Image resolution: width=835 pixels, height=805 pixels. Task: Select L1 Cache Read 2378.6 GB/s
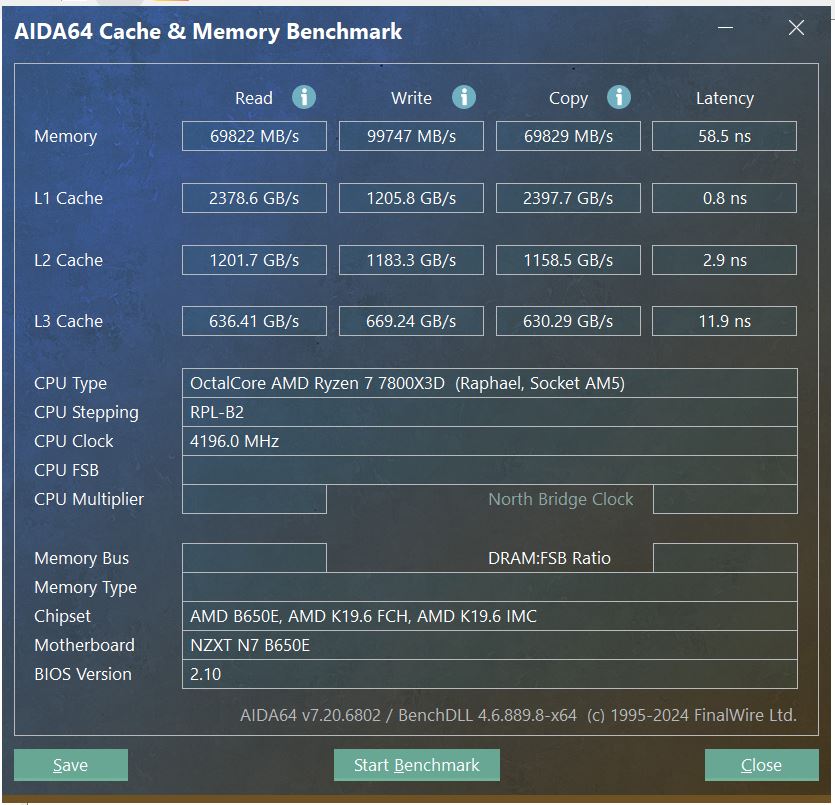tap(254, 198)
